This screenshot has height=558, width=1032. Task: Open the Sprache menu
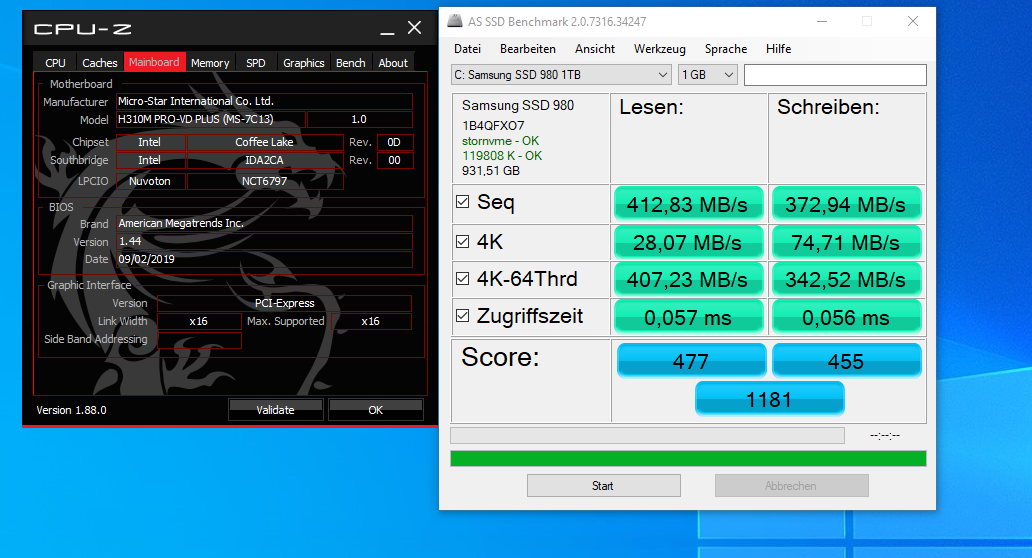725,49
